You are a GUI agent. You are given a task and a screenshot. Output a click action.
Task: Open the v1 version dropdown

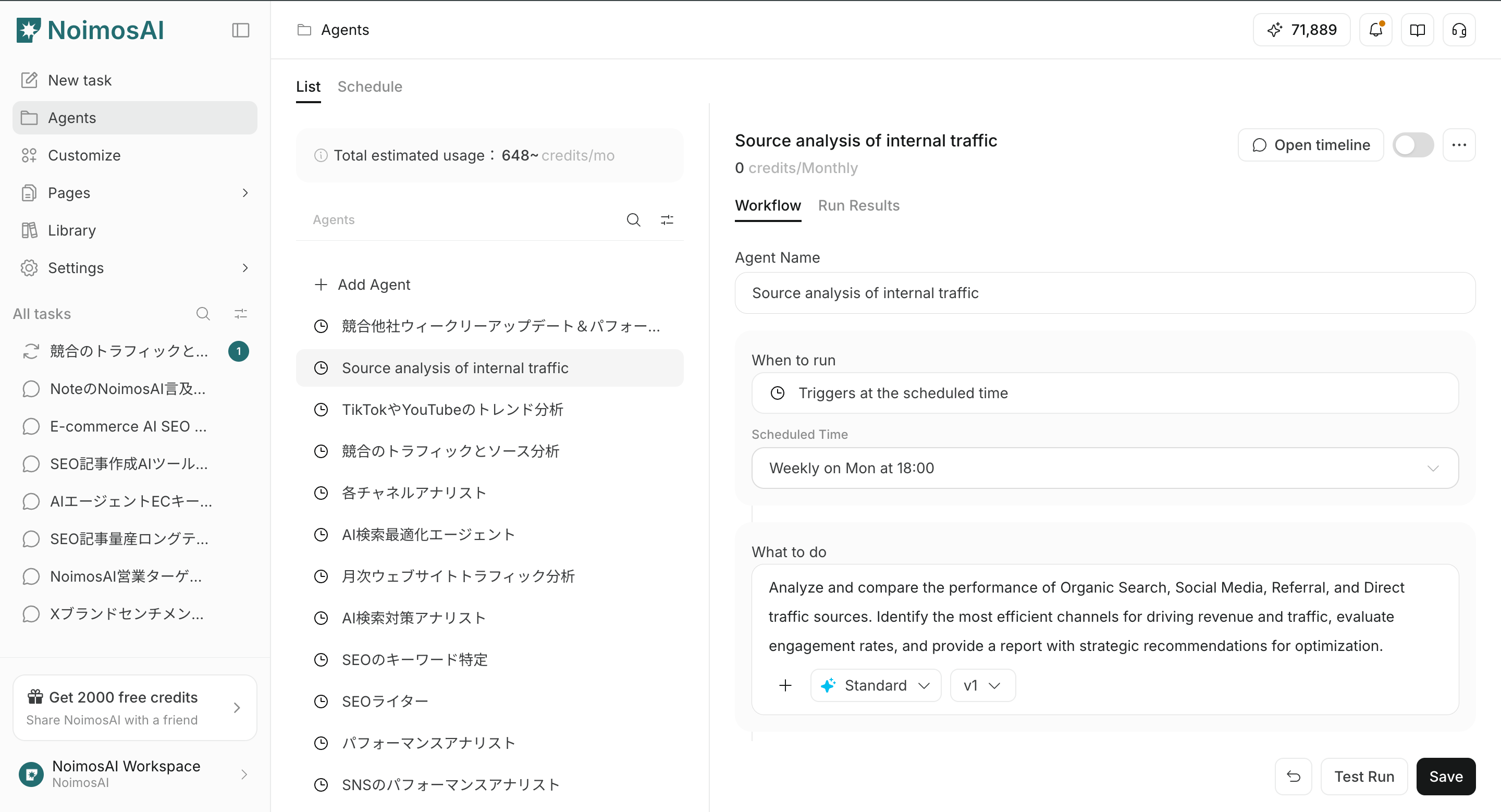(982, 685)
